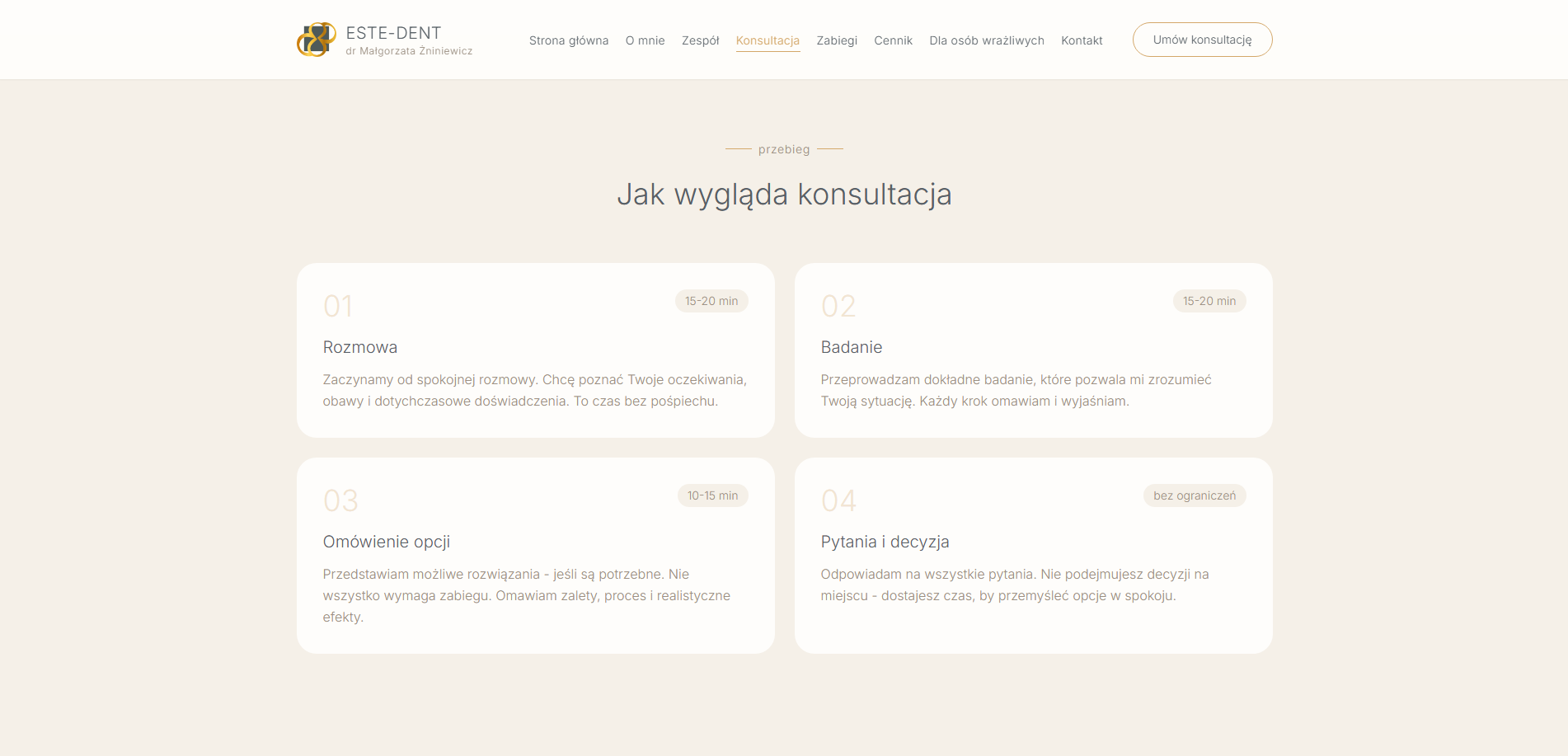Screen dimensions: 1568x756
Task: Select the Pytania i decyzja card title
Action: (x=885, y=542)
